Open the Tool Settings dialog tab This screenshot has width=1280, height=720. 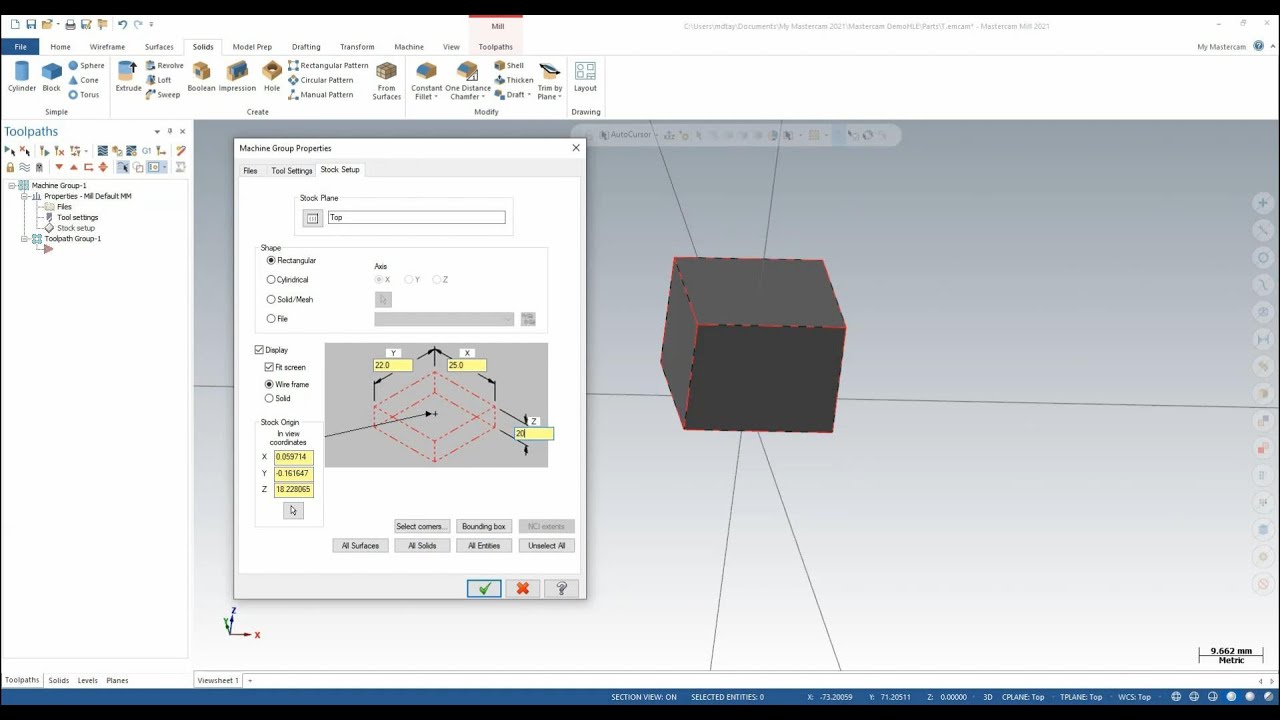[x=292, y=171]
